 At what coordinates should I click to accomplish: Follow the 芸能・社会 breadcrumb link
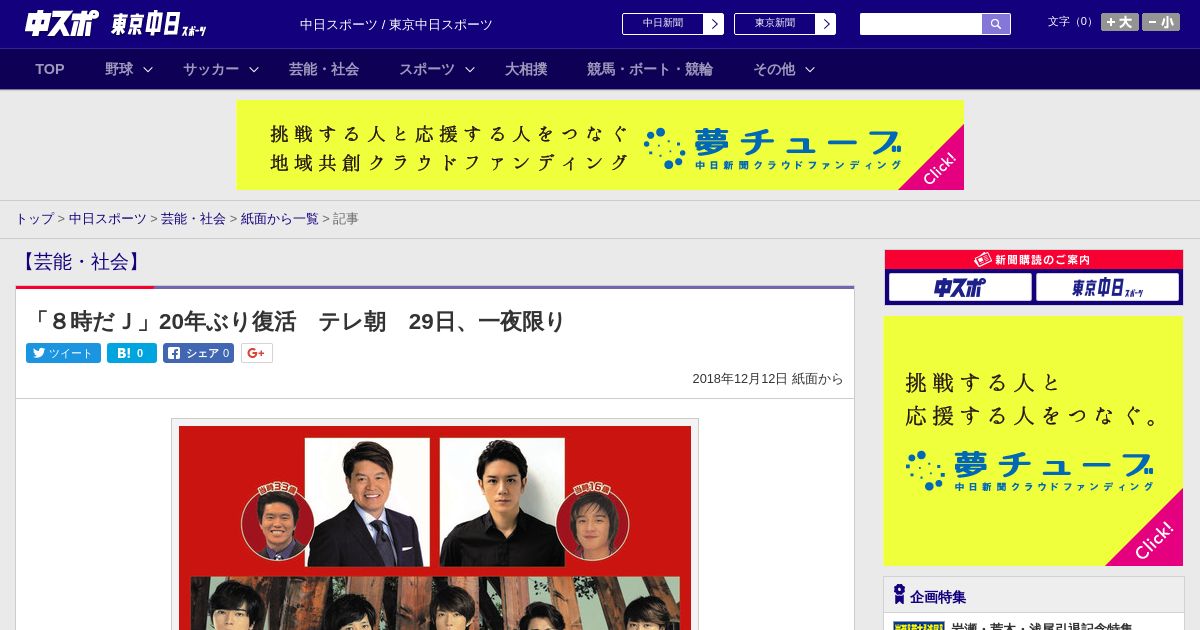[x=193, y=218]
